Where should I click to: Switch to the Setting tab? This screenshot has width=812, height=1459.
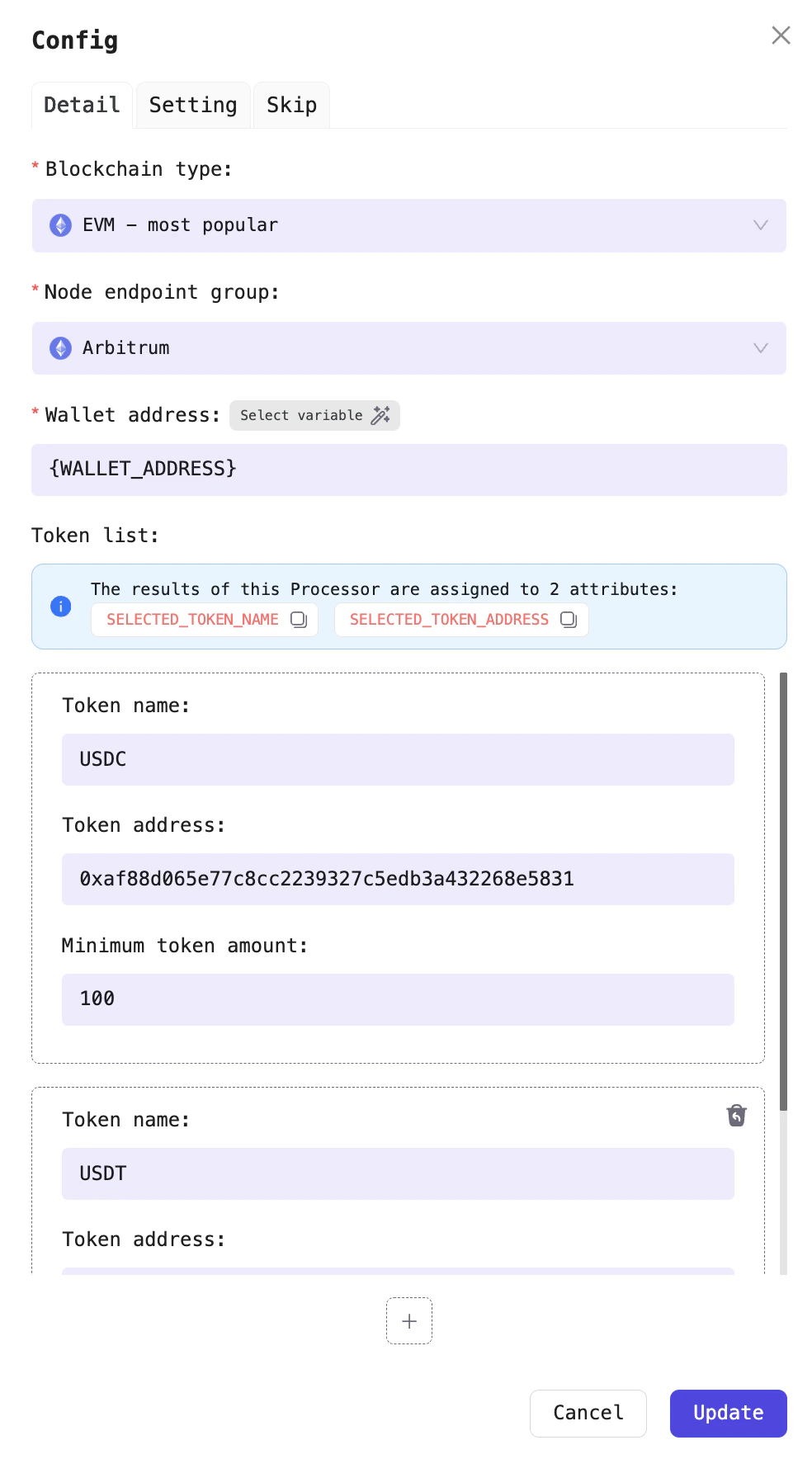click(192, 105)
